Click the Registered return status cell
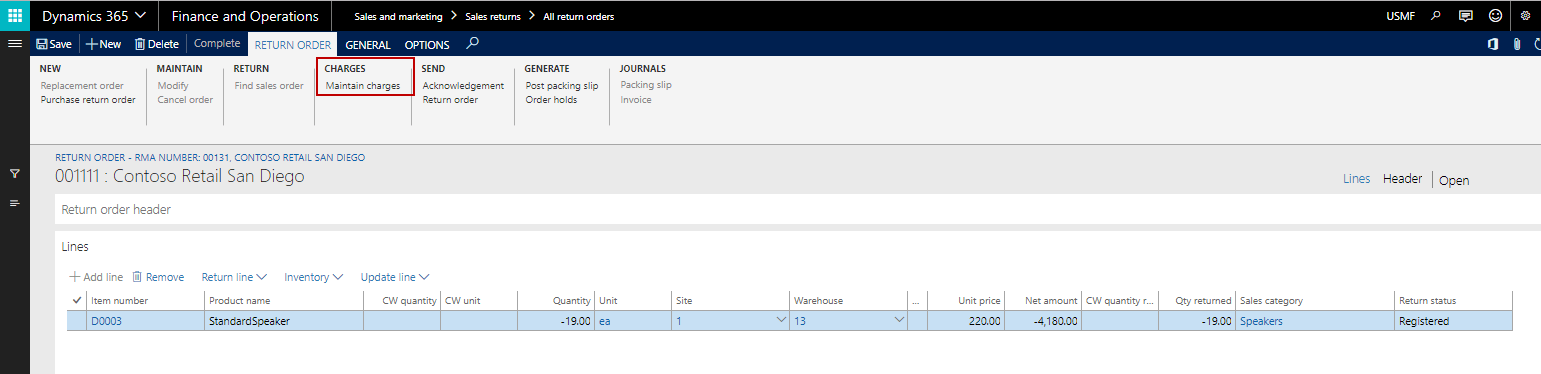Screen dimensions: 1541x374 pyautogui.click(x=1454, y=321)
